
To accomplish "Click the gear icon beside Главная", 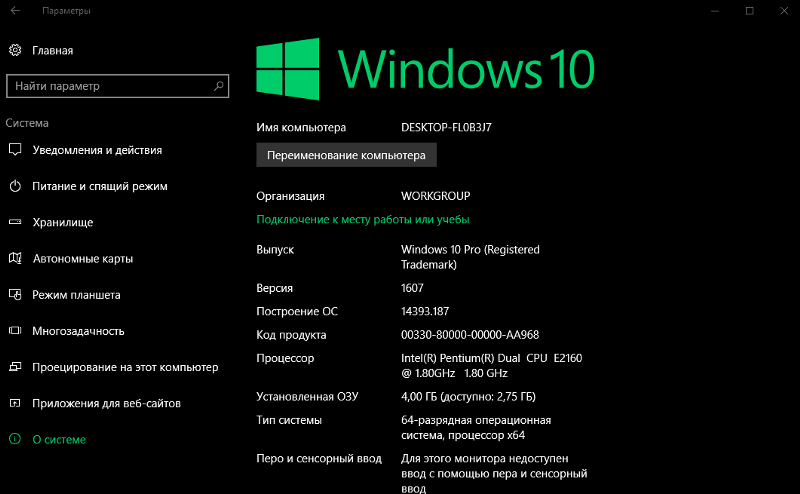I will tap(15, 50).
